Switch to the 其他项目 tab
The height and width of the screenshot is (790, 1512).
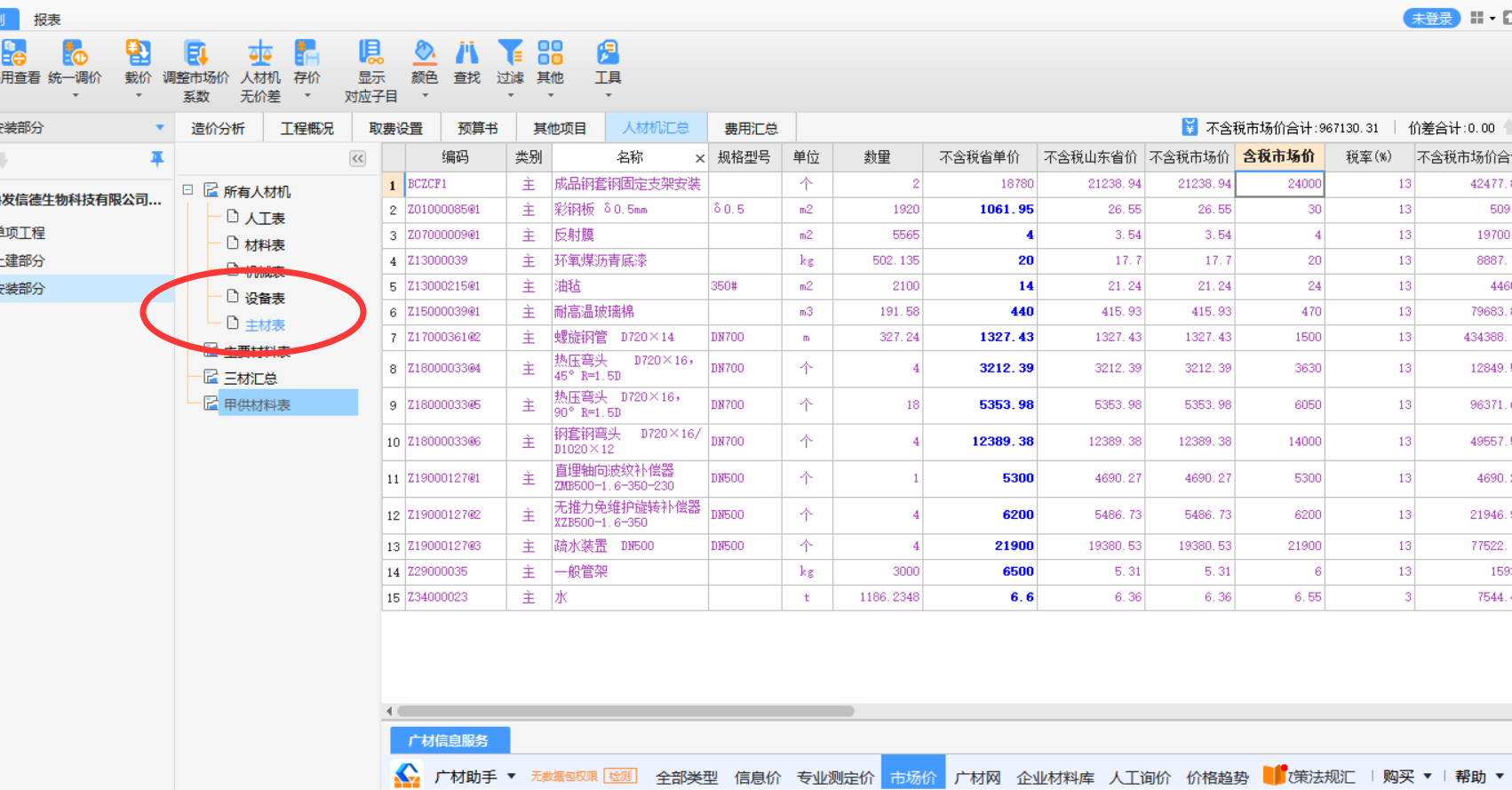pyautogui.click(x=560, y=128)
